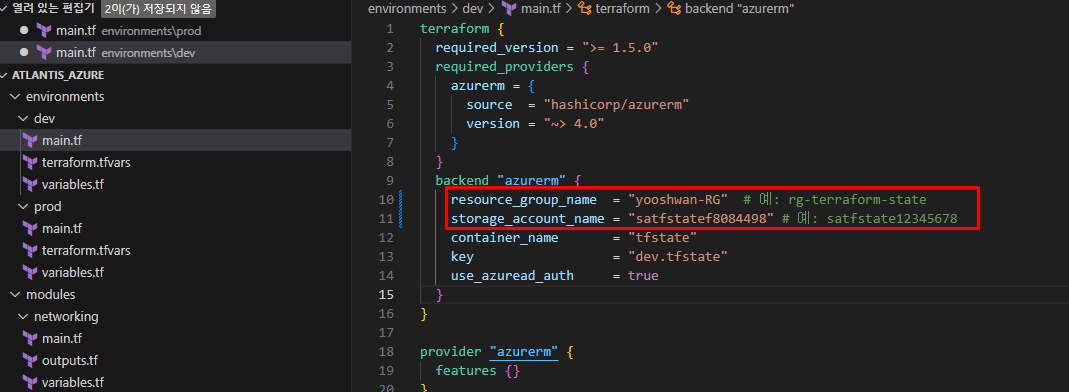
Task: Click Terraform icon of prod terraform.tfvars
Action: [x=29, y=250]
